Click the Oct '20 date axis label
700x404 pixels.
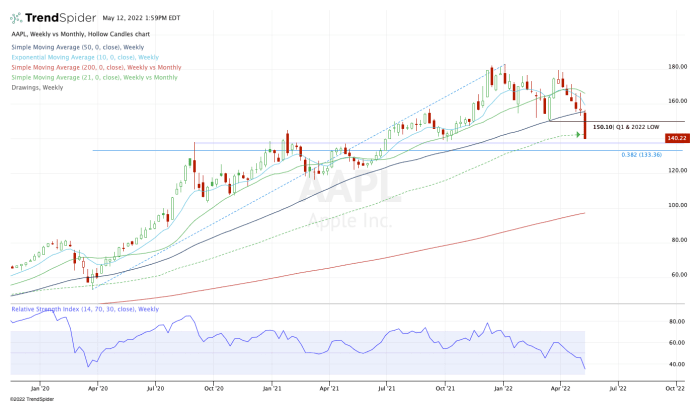tap(214, 388)
